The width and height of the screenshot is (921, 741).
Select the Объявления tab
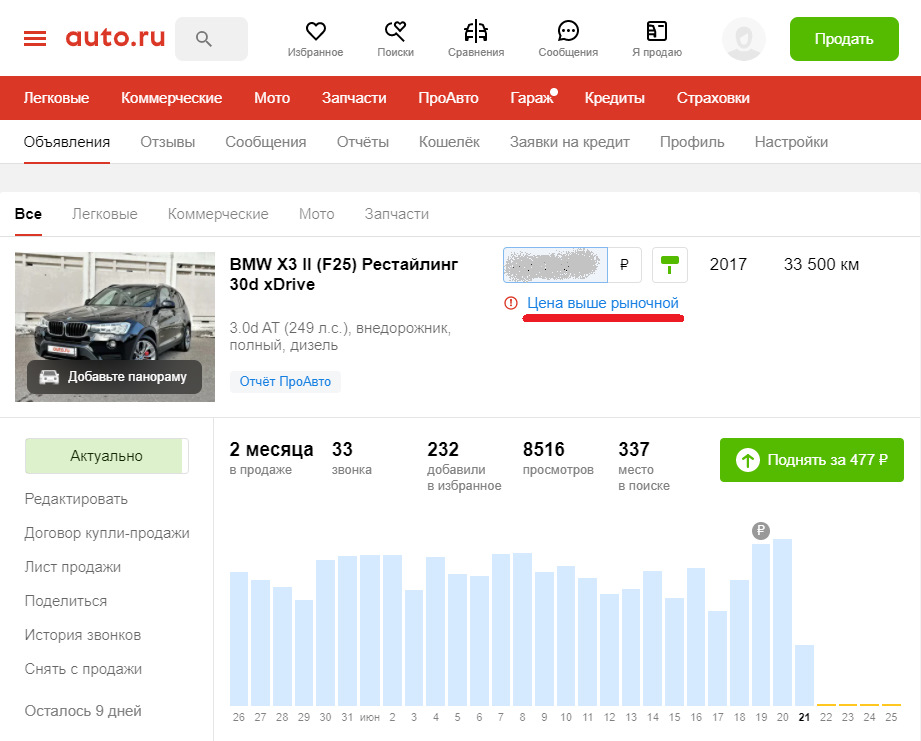tap(67, 142)
